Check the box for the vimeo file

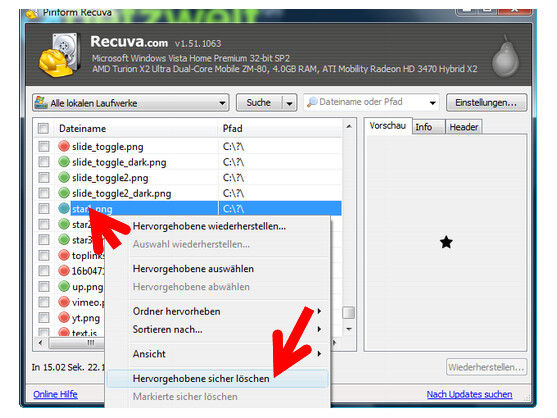[44, 302]
